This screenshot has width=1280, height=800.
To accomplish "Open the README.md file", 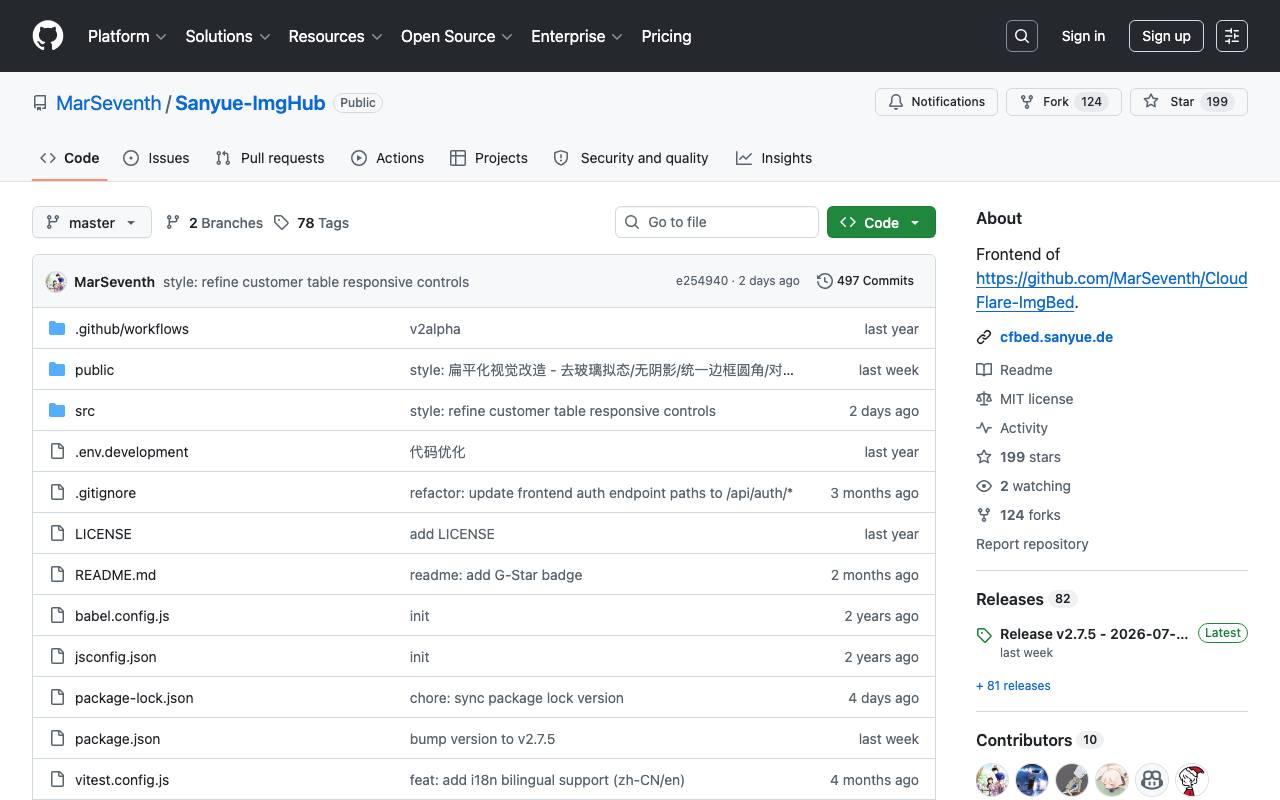I will [x=115, y=575].
